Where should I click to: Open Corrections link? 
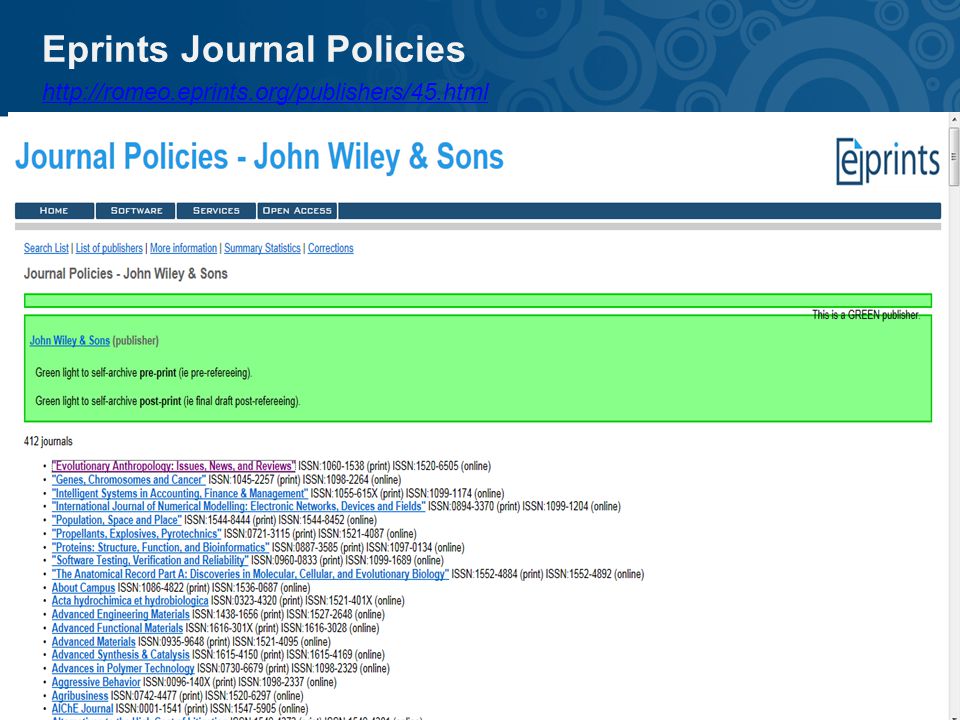pyautogui.click(x=331, y=248)
